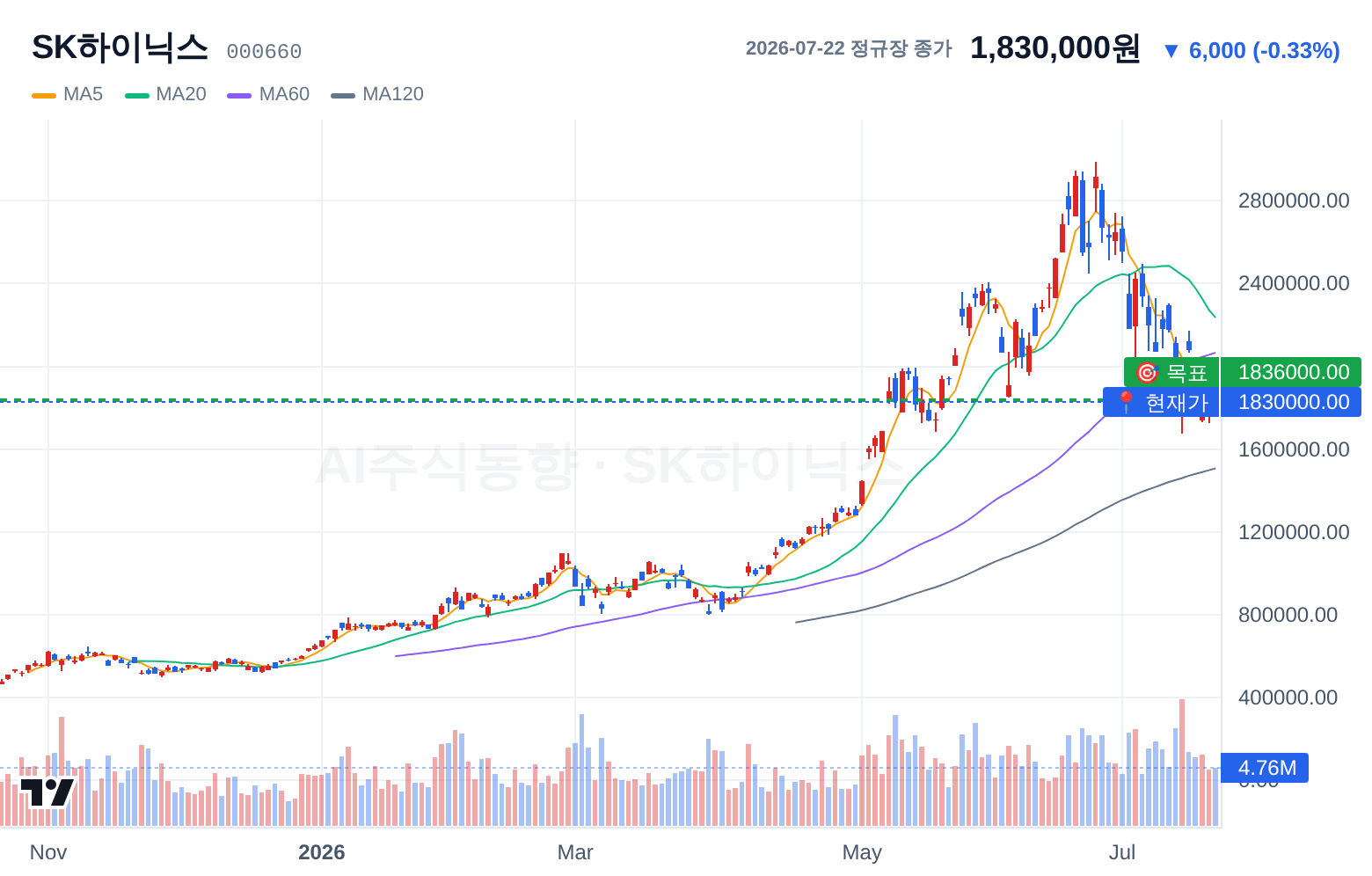The width and height of the screenshot is (1372, 876).
Task: Toggle the MA60 legend item
Action: click(268, 94)
